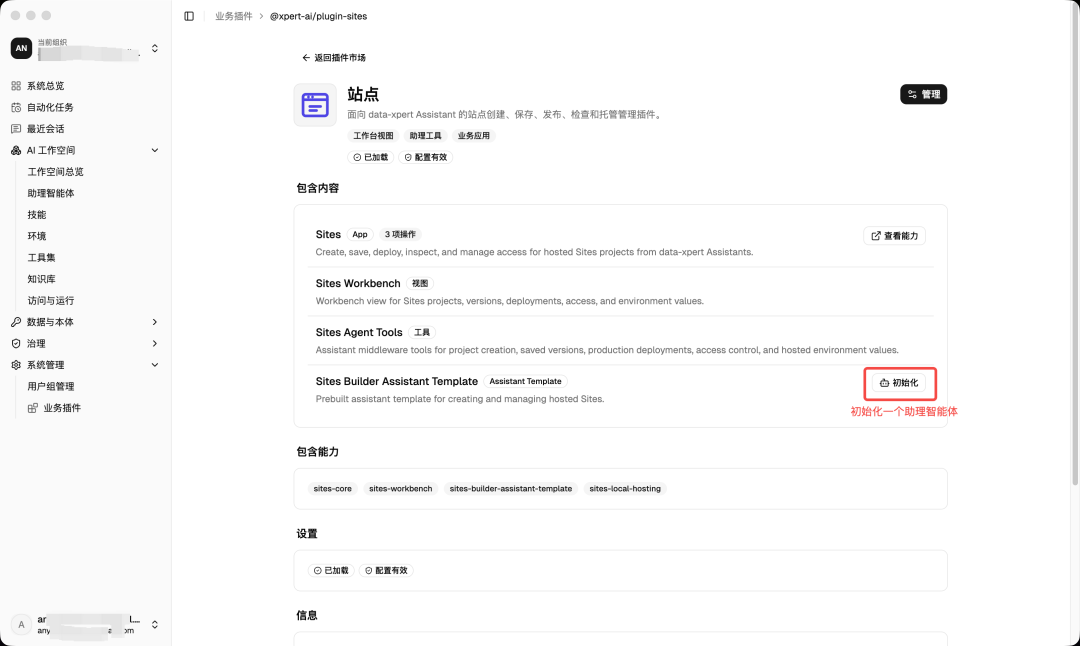Click the 数据与本体 key icon
Viewport: 1080px width, 646px height.
click(16, 322)
